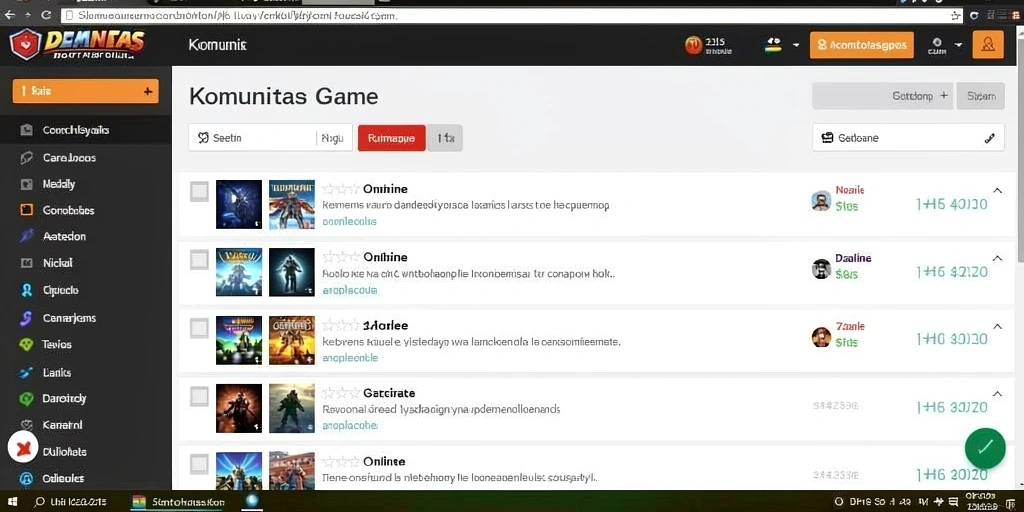The height and width of the screenshot is (512, 1024).
Task: Click the orange Acomtolasgpes button
Action: 861,45
